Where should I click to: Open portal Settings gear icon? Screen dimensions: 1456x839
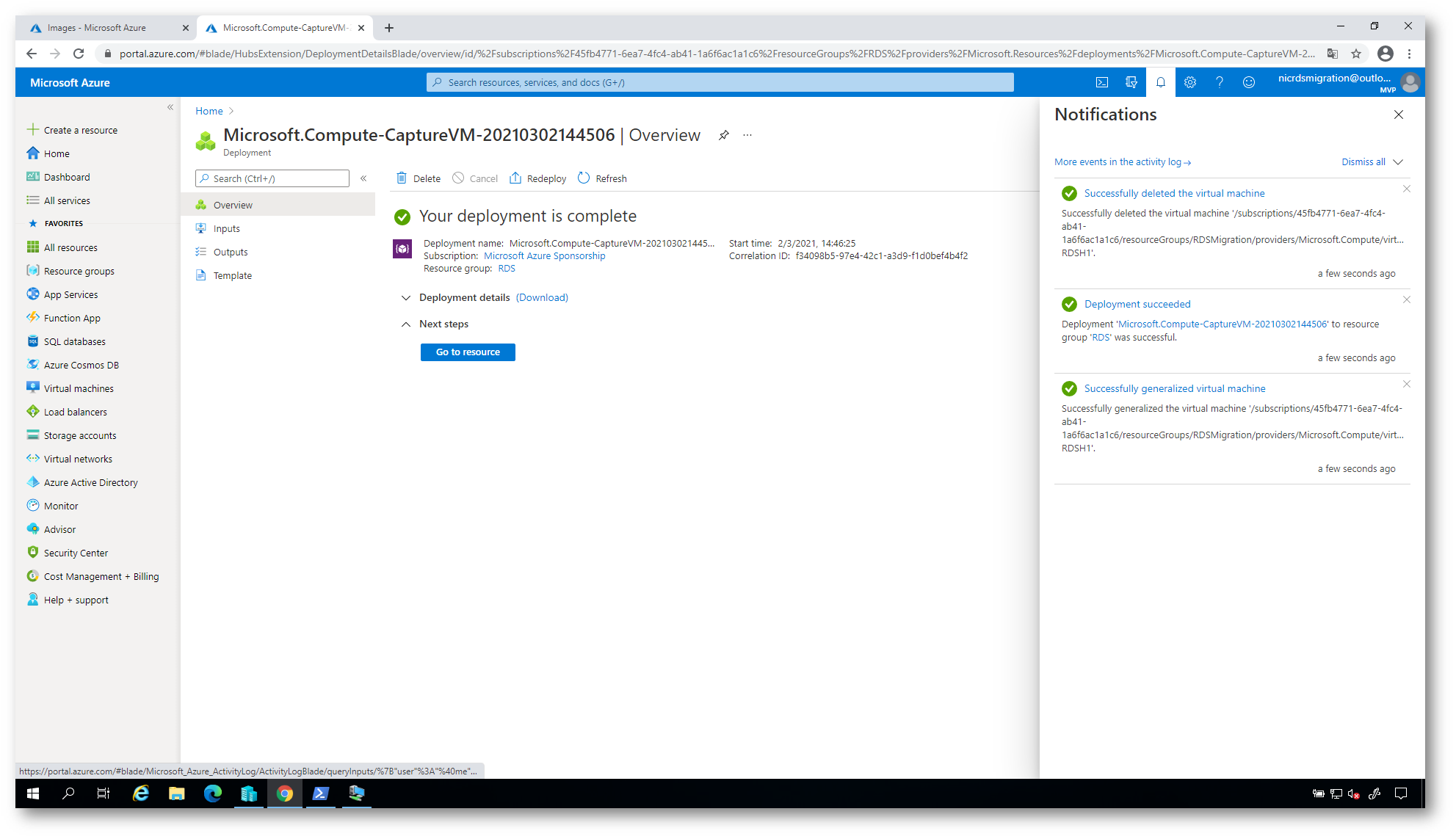tap(1190, 82)
